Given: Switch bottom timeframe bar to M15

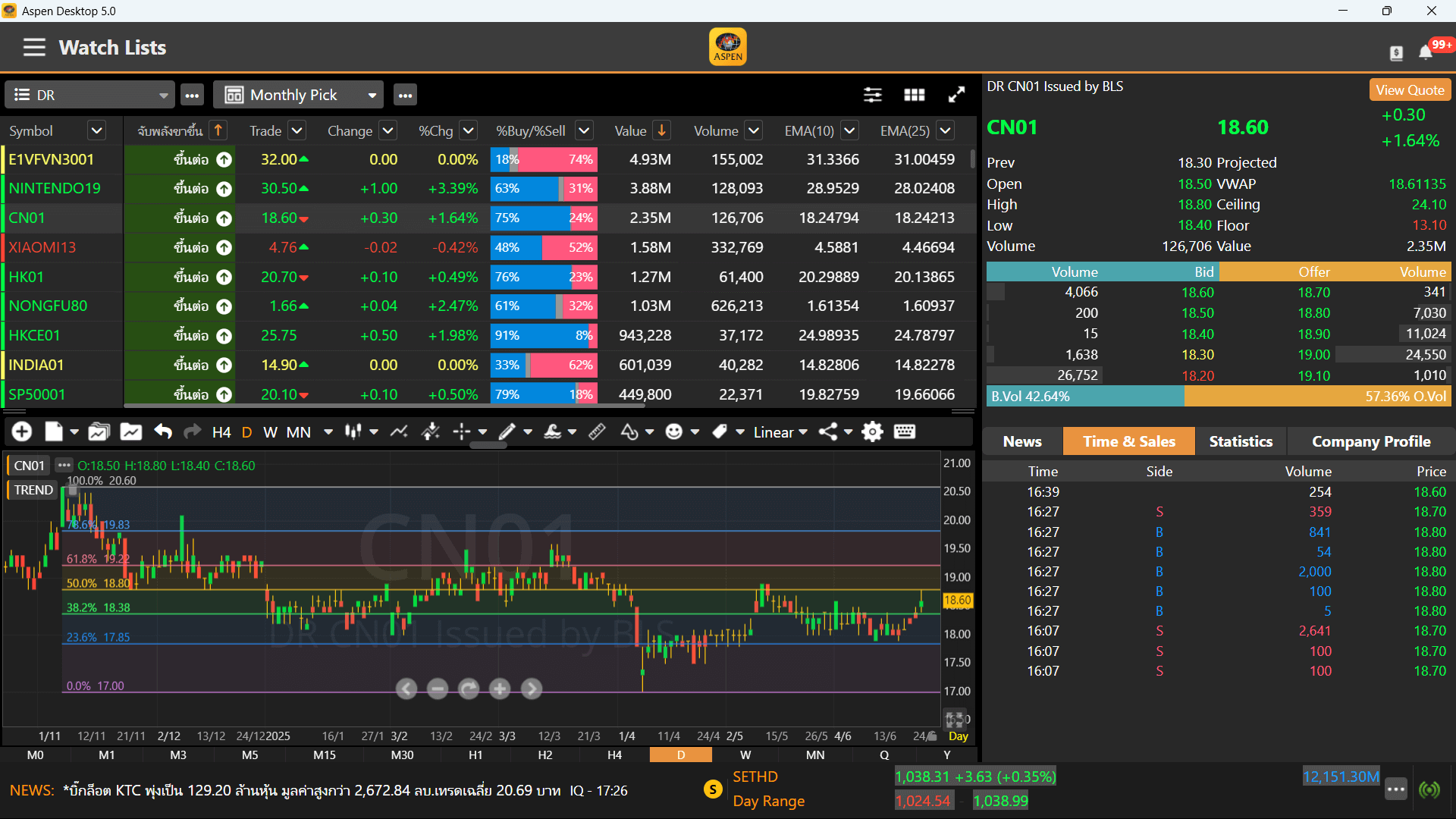Looking at the screenshot, I should point(325,755).
